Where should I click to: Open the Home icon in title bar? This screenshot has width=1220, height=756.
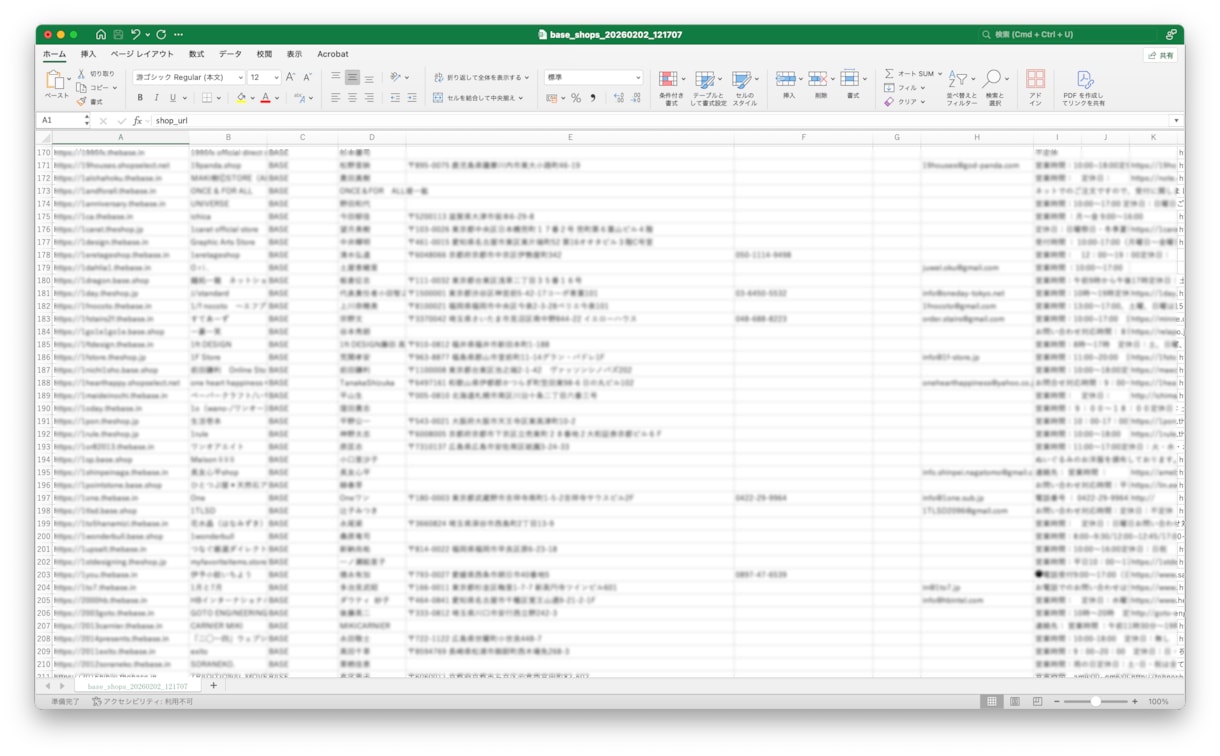pyautogui.click(x=100, y=34)
